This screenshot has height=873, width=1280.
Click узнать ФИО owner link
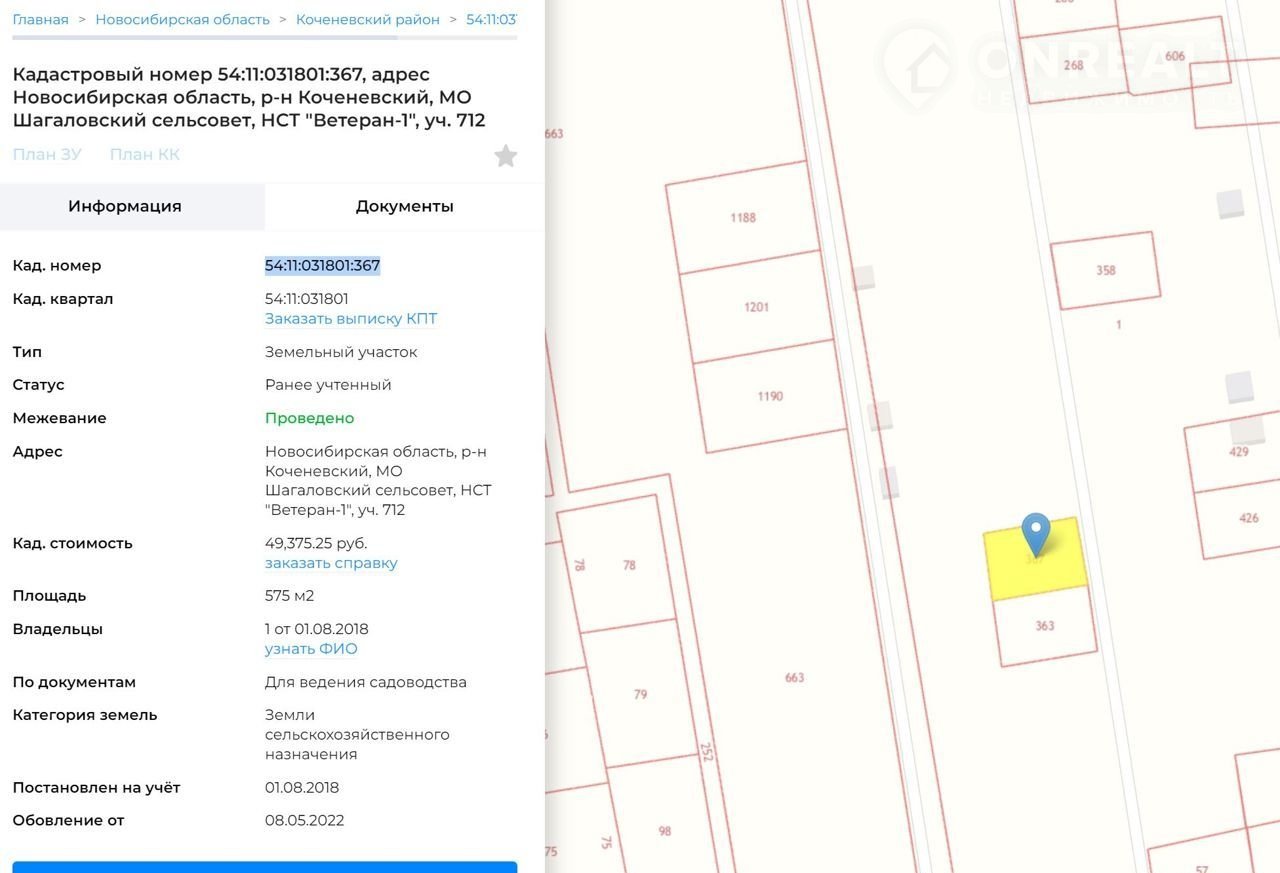coord(311,649)
